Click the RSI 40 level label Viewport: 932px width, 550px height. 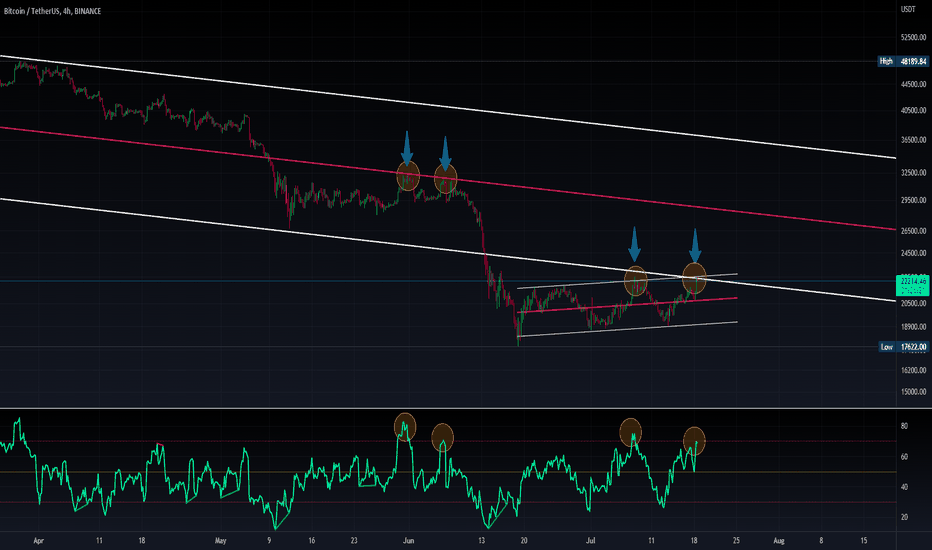(904, 487)
